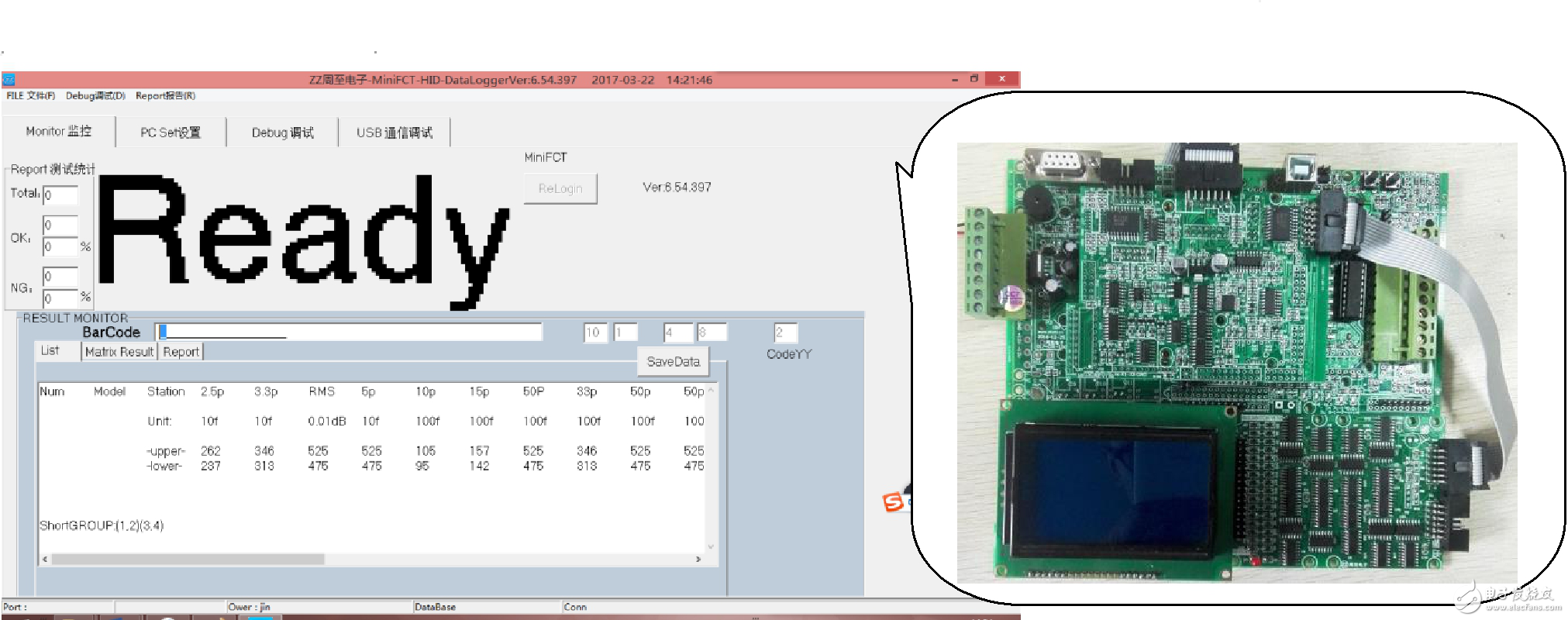Click right arrow of results horizontal scrollbar
1568x620 pixels.
click(x=698, y=559)
